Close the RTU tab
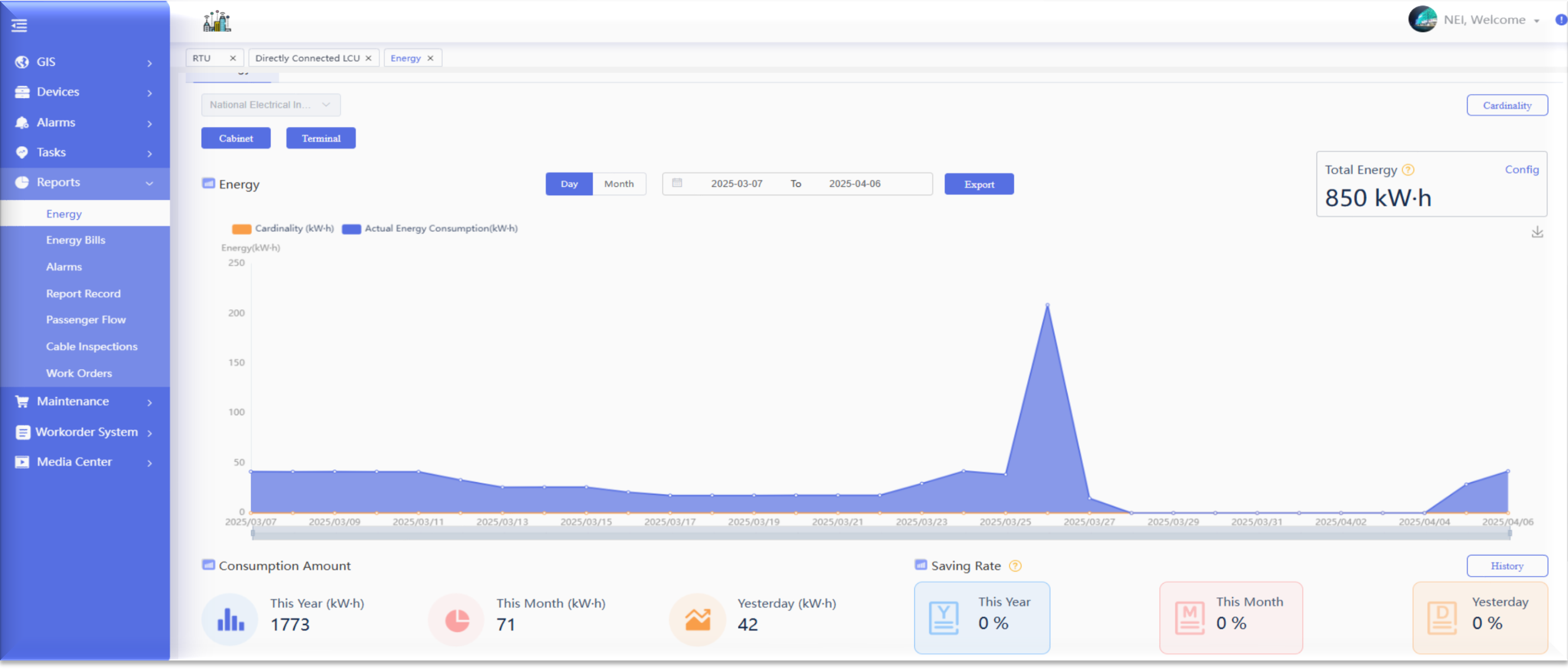This screenshot has width=1568, height=669. coord(232,58)
